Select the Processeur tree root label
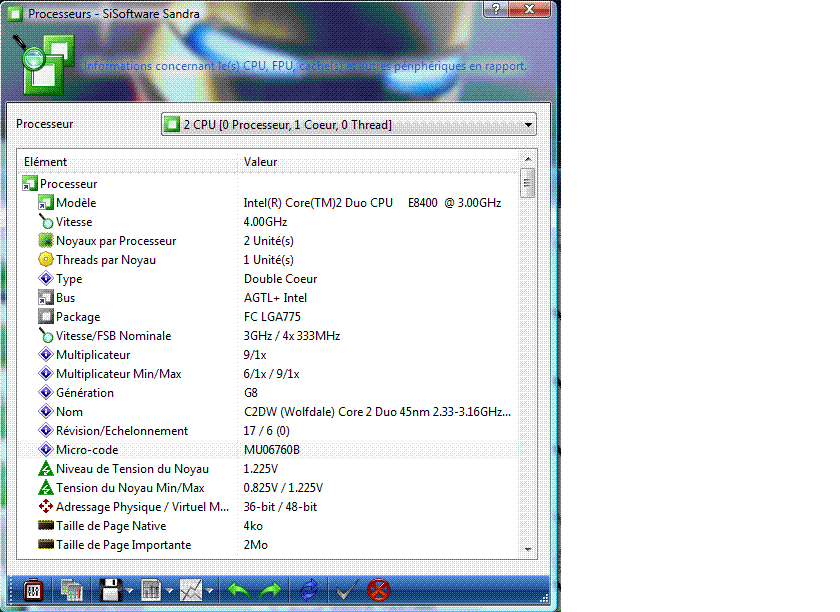Screen dimensions: 840x612 [x=69, y=184]
